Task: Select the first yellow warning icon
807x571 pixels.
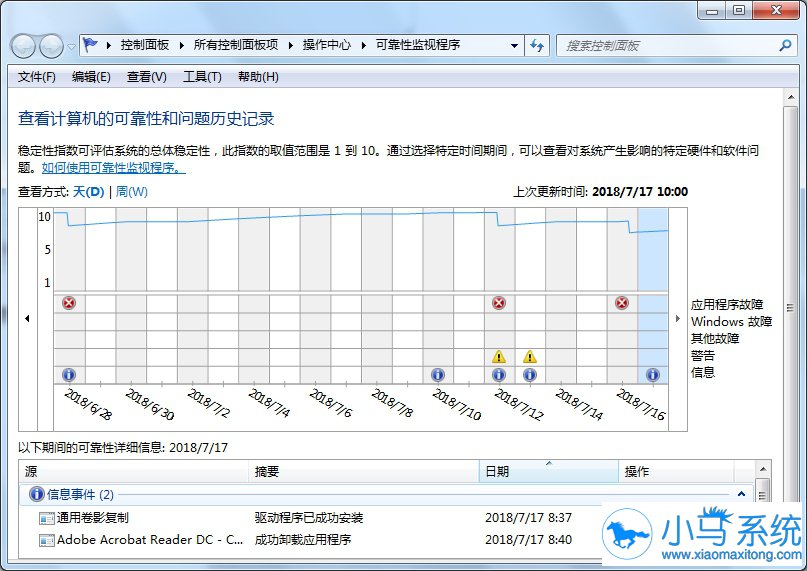Action: 499,356
